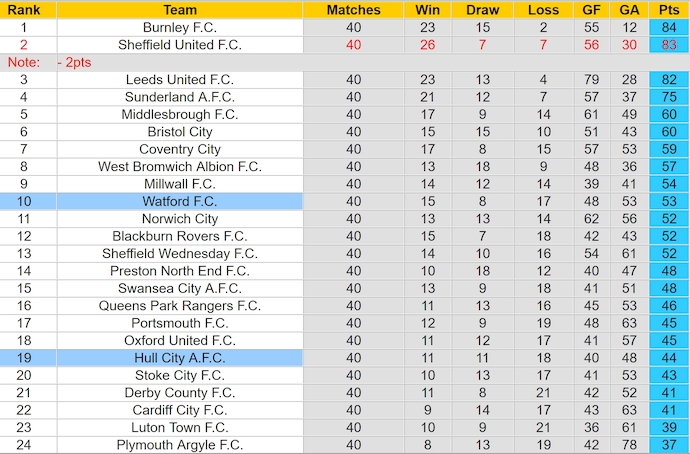
Task: Open Plymouth Argyle F.C. team entry
Action: point(180,445)
